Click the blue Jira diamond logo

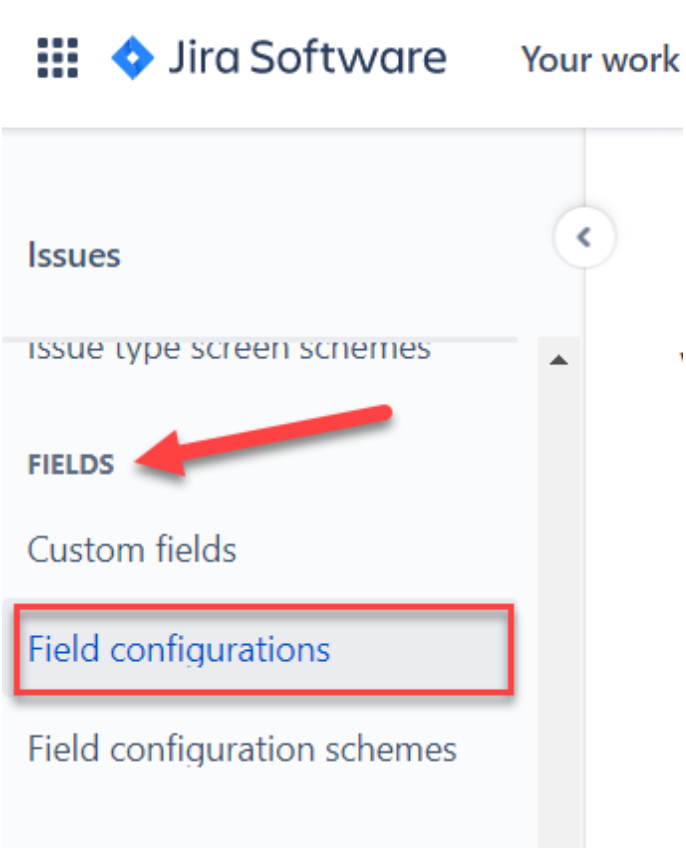pyautogui.click(x=130, y=59)
